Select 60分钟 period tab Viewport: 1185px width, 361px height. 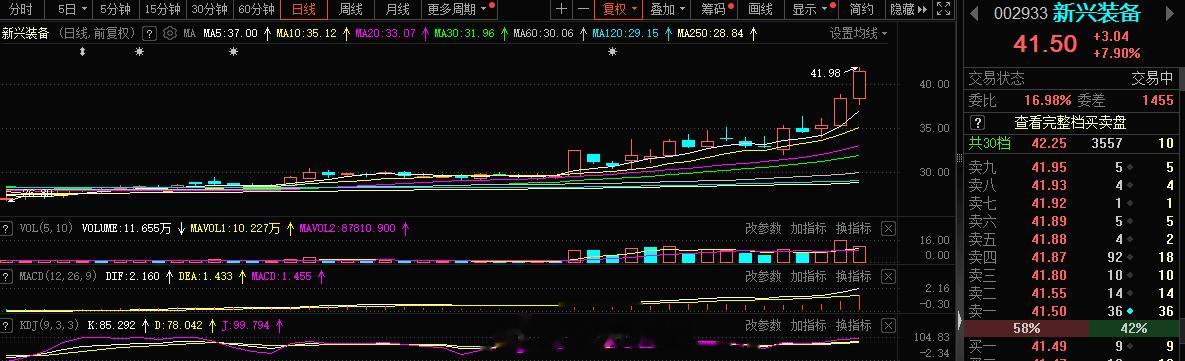point(256,9)
